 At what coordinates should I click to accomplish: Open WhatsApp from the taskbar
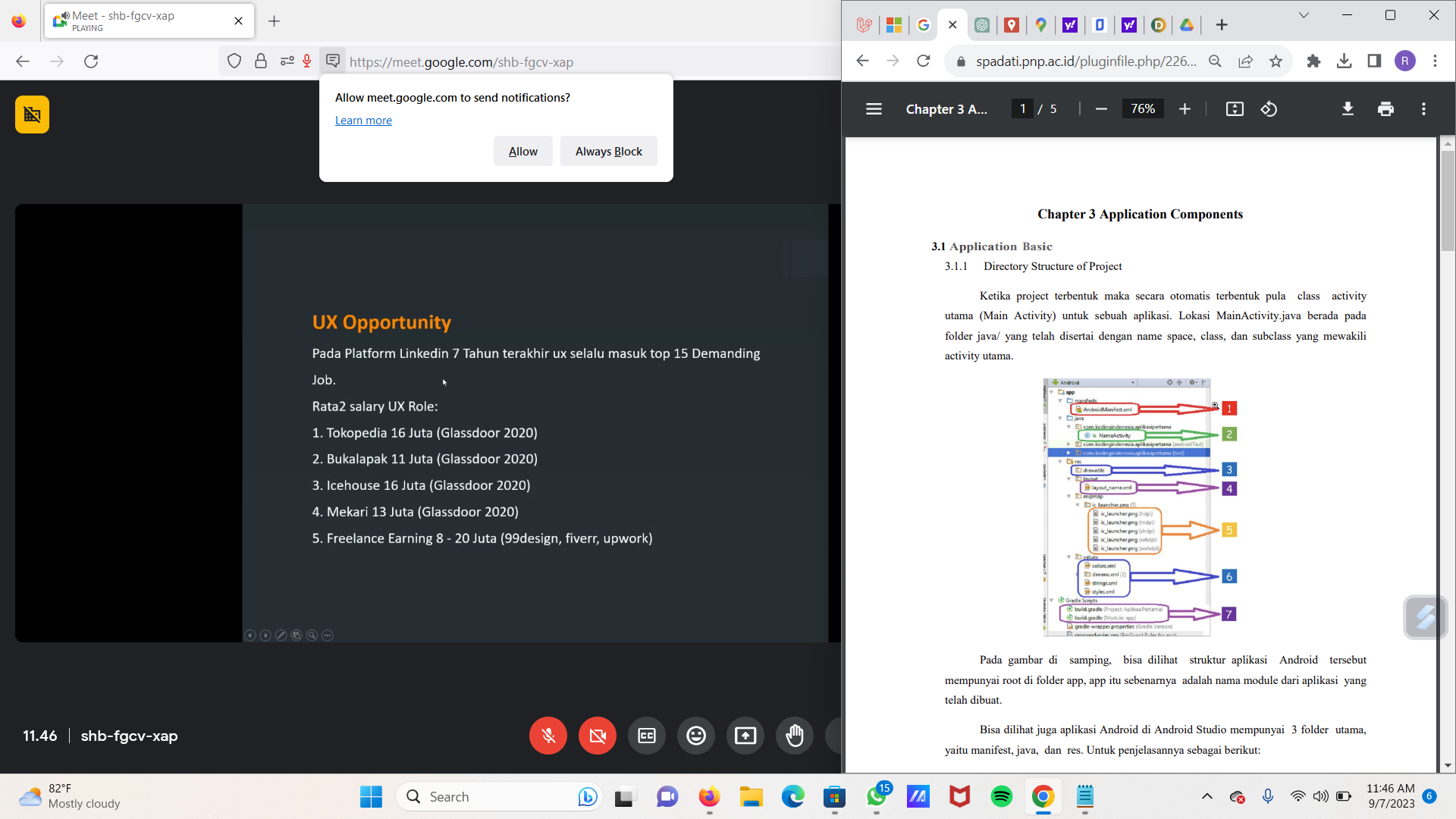[877, 797]
